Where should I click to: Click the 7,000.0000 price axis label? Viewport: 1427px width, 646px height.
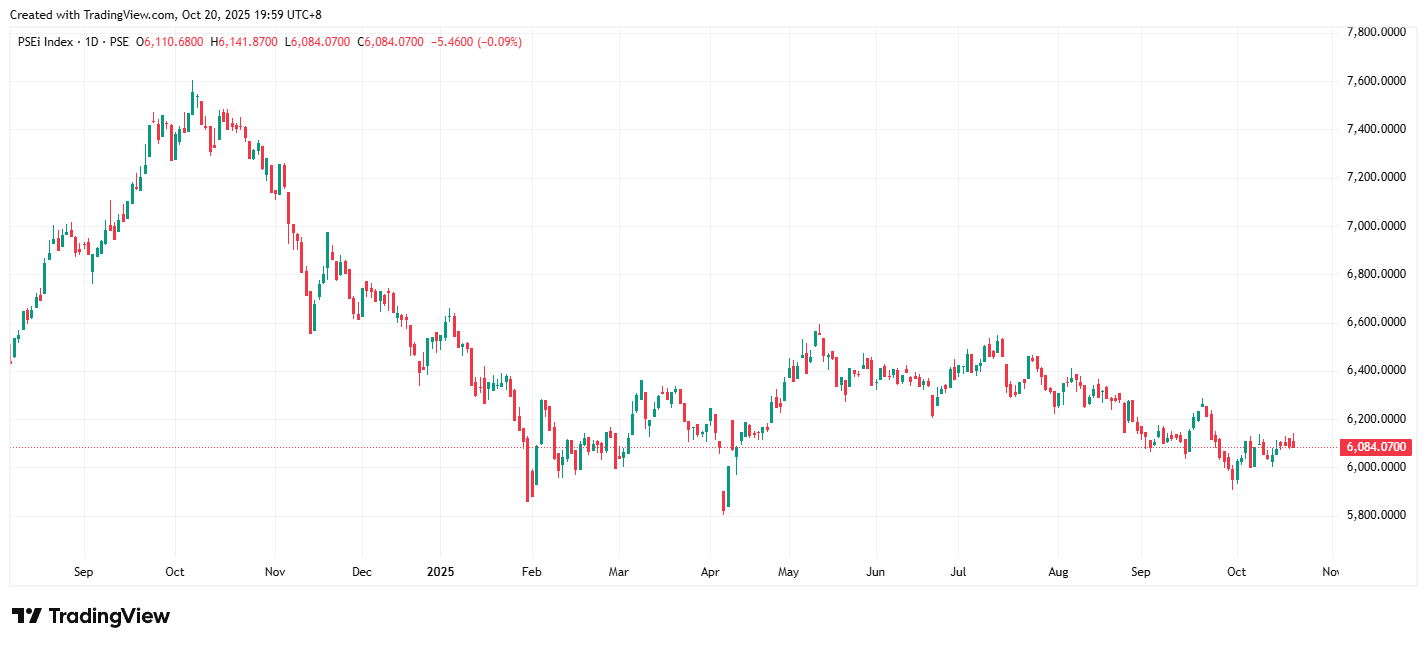tap(1375, 226)
